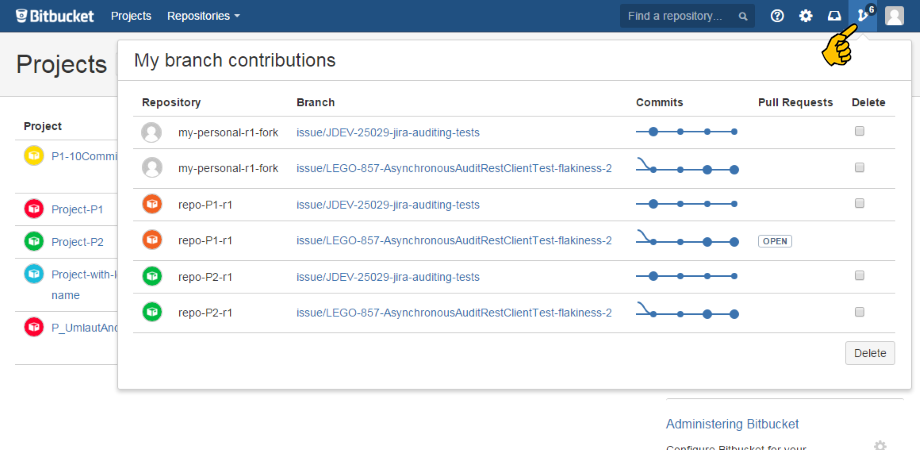Open the P1-10Commi project link

tap(84, 156)
